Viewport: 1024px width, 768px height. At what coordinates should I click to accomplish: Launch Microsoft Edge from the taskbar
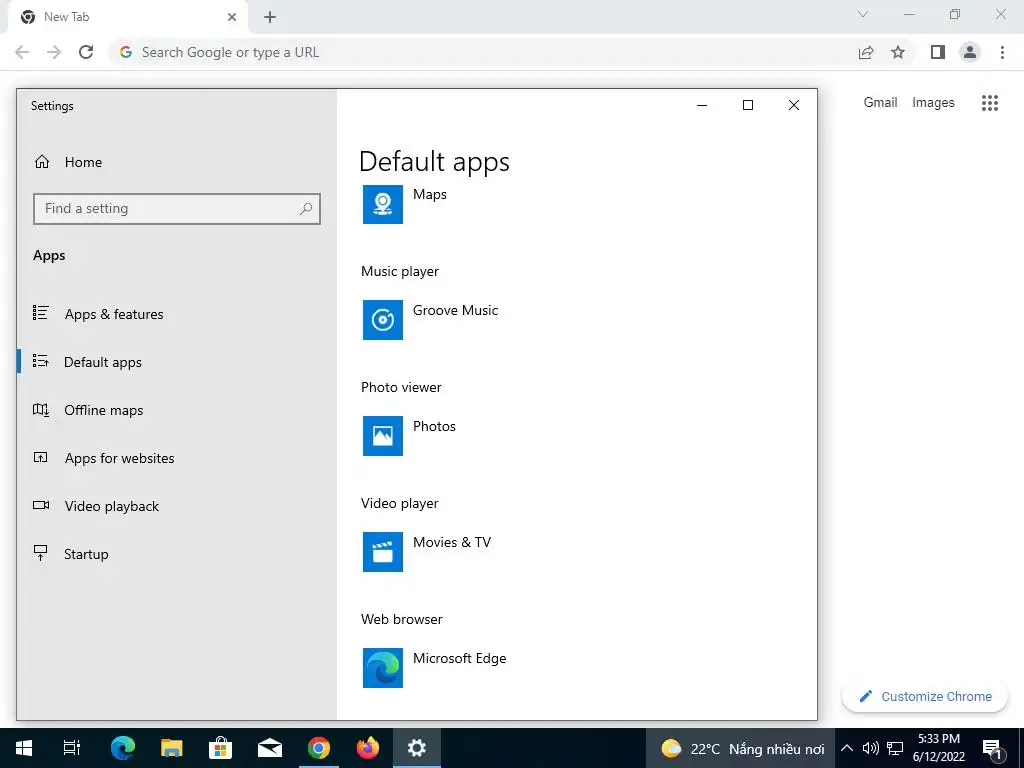click(123, 748)
